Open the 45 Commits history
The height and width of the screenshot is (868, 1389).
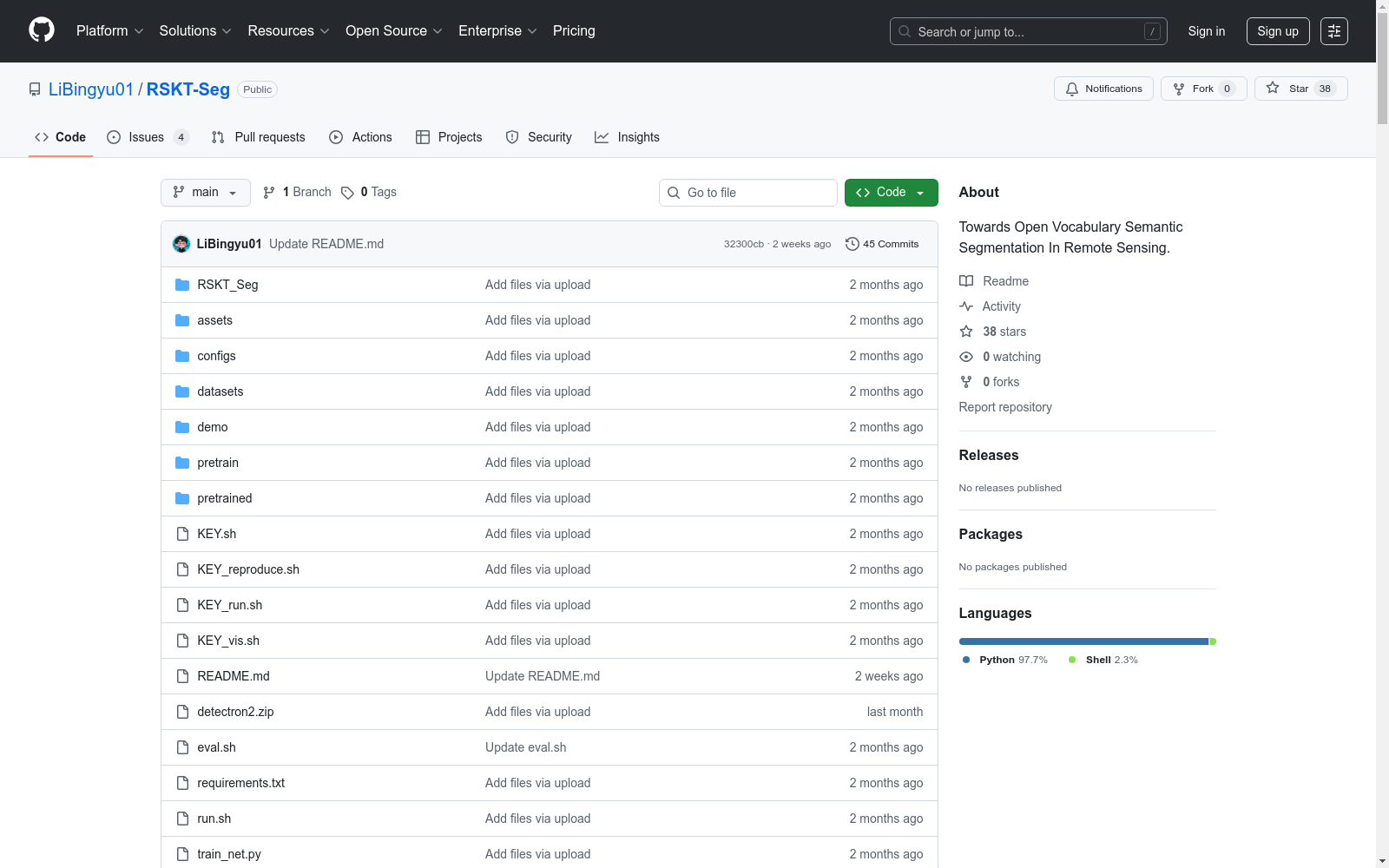[882, 244]
